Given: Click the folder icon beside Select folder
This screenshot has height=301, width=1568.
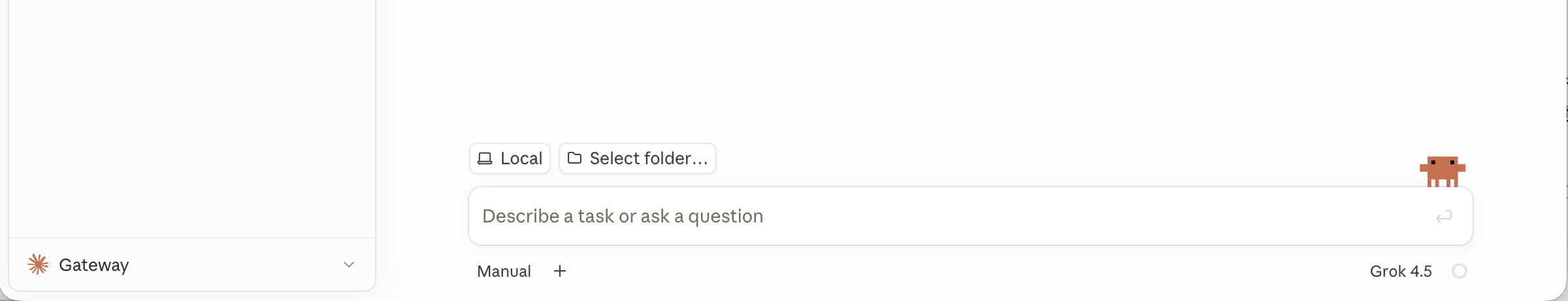Looking at the screenshot, I should click(574, 158).
